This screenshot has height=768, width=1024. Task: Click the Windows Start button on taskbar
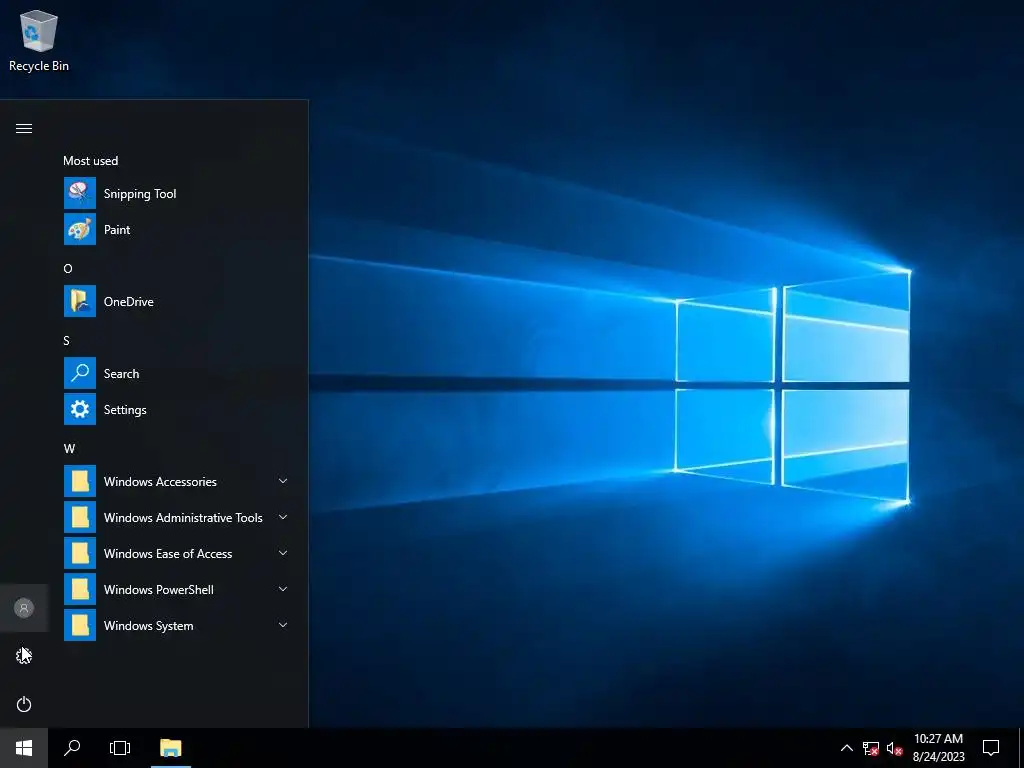[24, 748]
